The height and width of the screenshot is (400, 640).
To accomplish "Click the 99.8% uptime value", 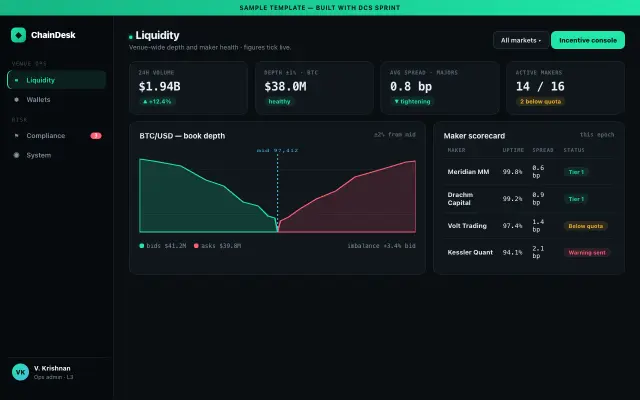I will click(512, 172).
